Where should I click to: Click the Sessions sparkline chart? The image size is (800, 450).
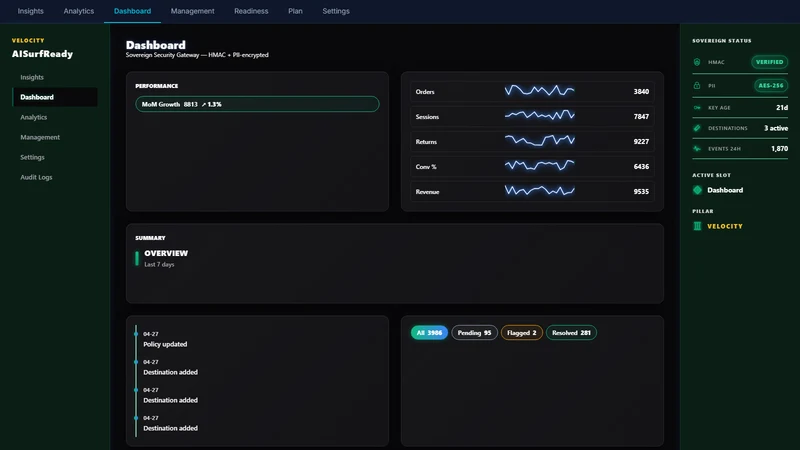(x=539, y=116)
